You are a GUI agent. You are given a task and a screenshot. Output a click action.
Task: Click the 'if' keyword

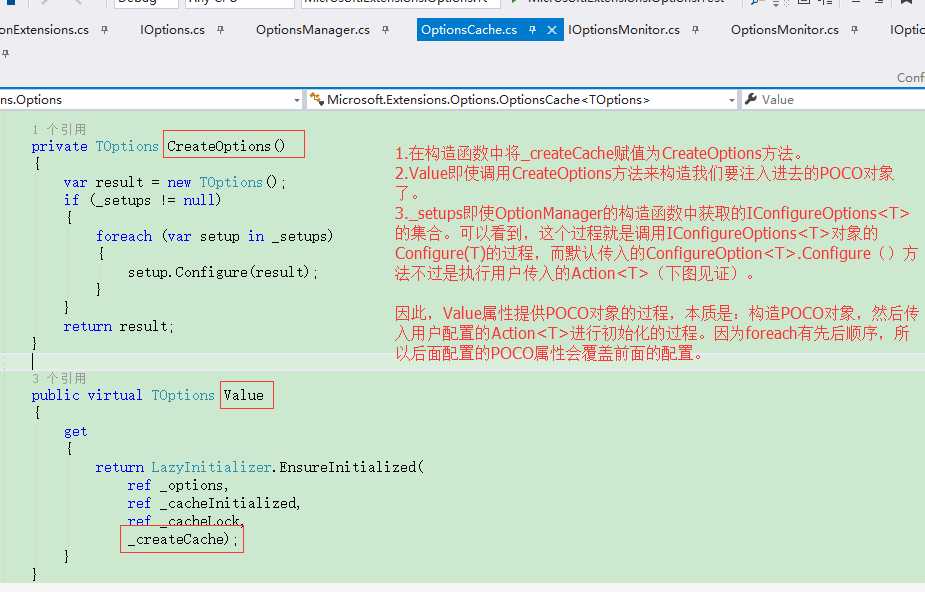coord(71,200)
